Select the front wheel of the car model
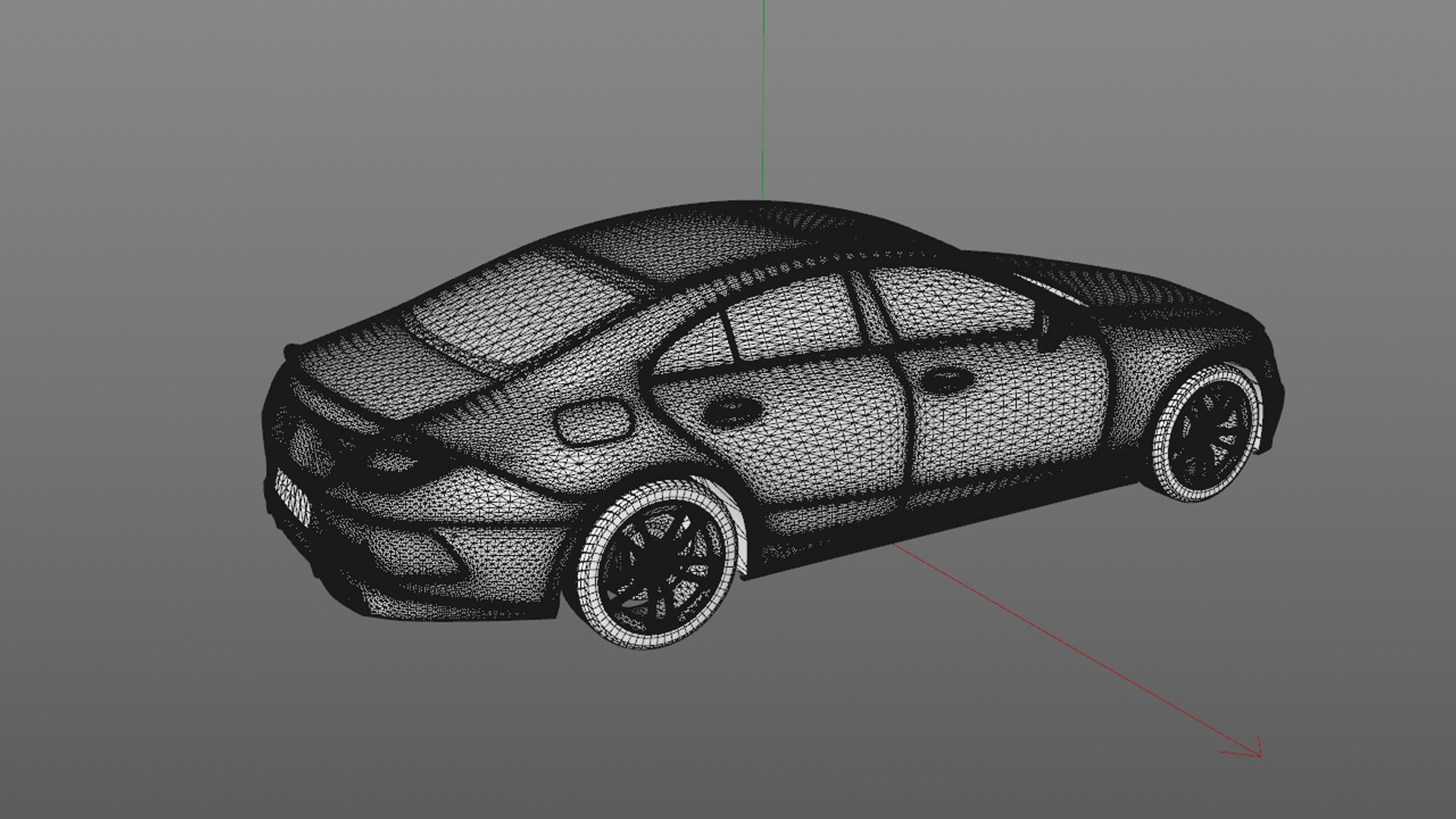The image size is (1456, 819). pos(1208,435)
